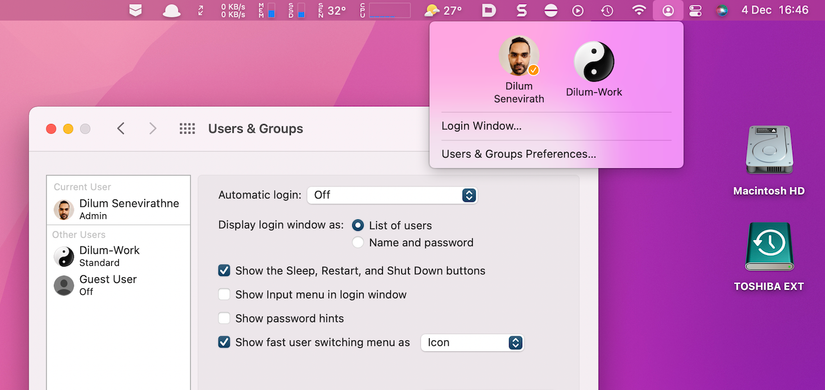Minimize the Users & Groups window
The image size is (825, 390).
[68, 129]
